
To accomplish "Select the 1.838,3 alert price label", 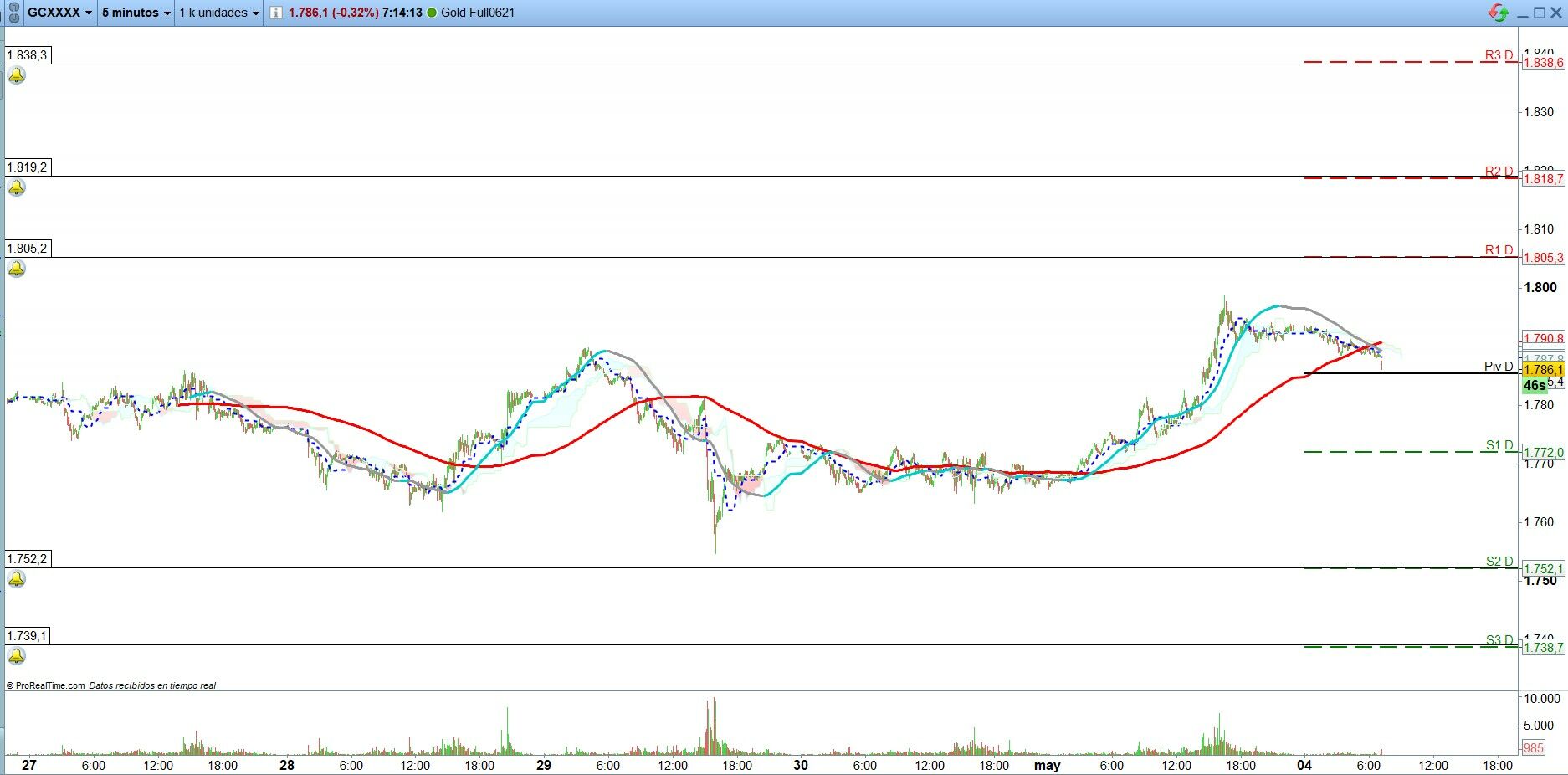I will point(28,55).
